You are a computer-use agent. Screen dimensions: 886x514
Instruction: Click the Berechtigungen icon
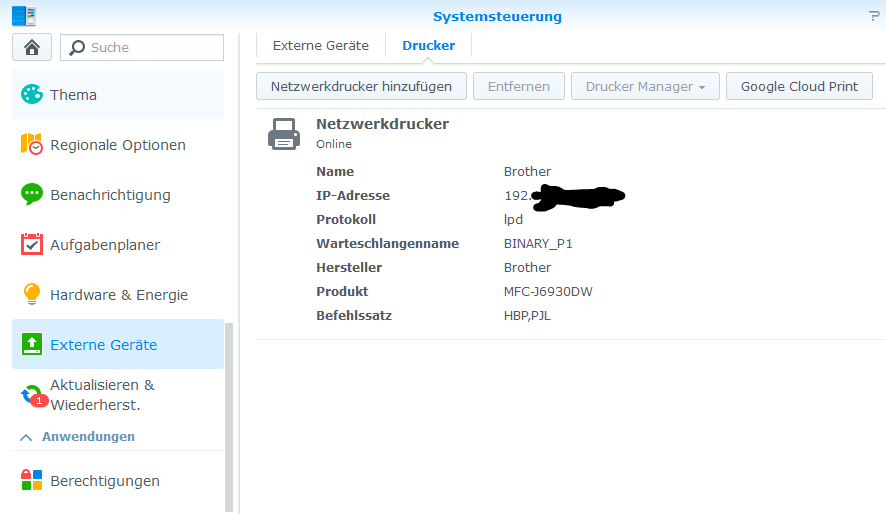[x=32, y=481]
